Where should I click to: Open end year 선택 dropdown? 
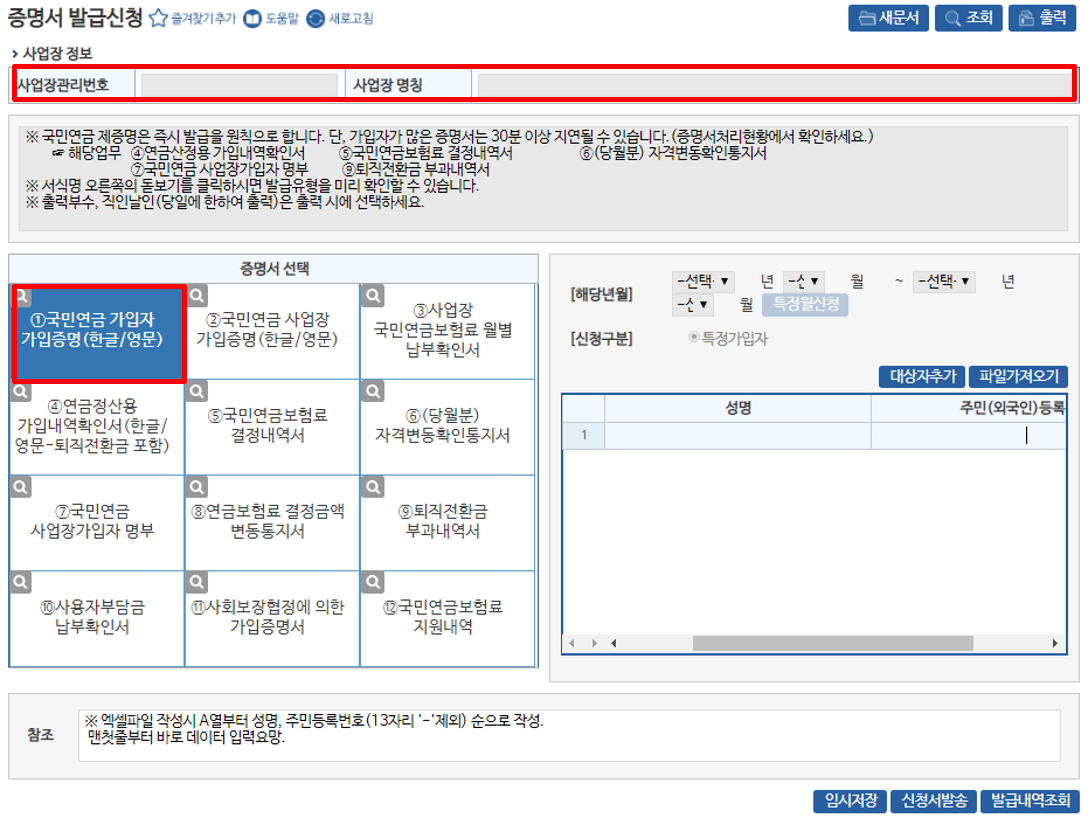tap(944, 281)
